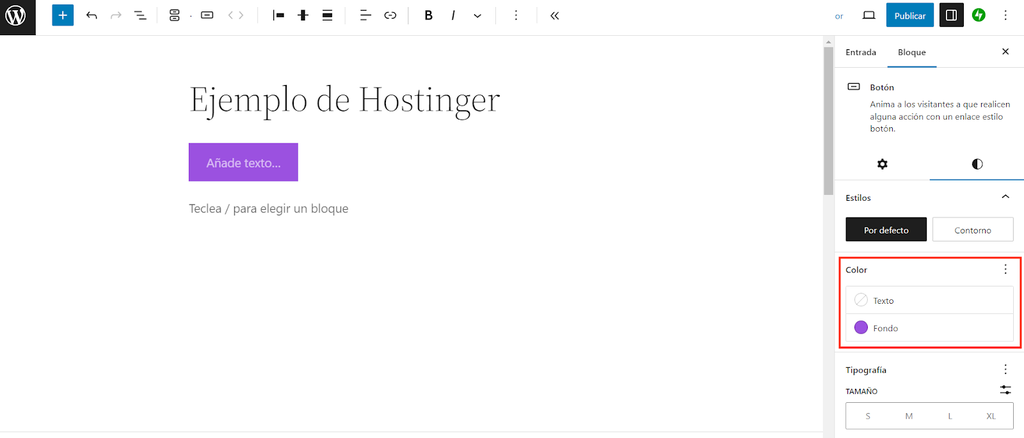Click the undo arrow in toolbar
1024x438 pixels.
[x=91, y=16]
